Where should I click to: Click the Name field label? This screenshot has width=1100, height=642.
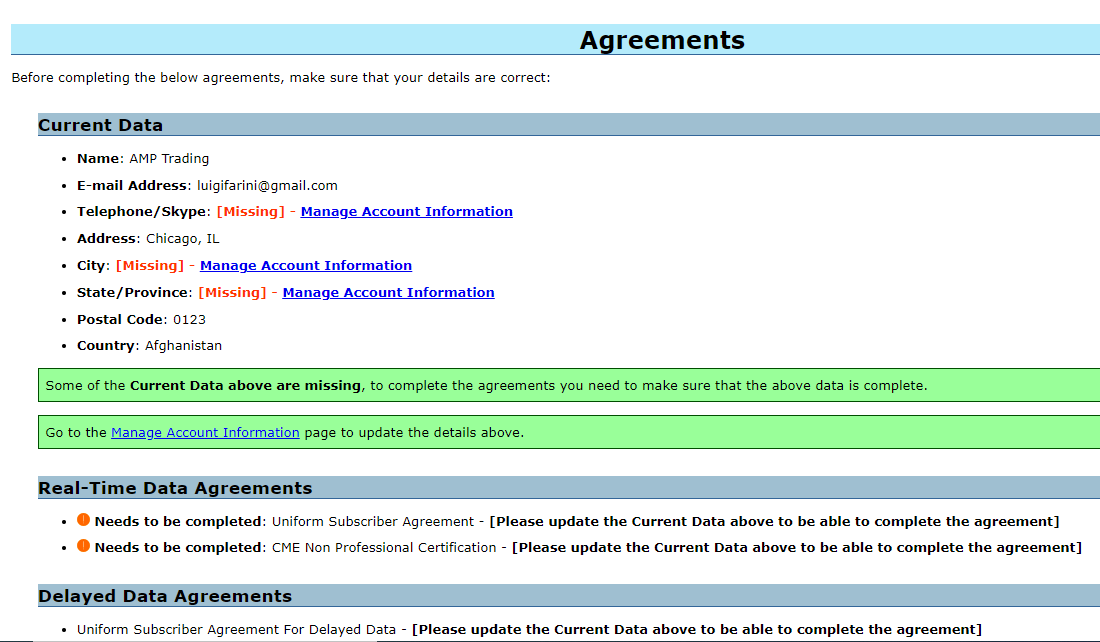pyautogui.click(x=98, y=159)
